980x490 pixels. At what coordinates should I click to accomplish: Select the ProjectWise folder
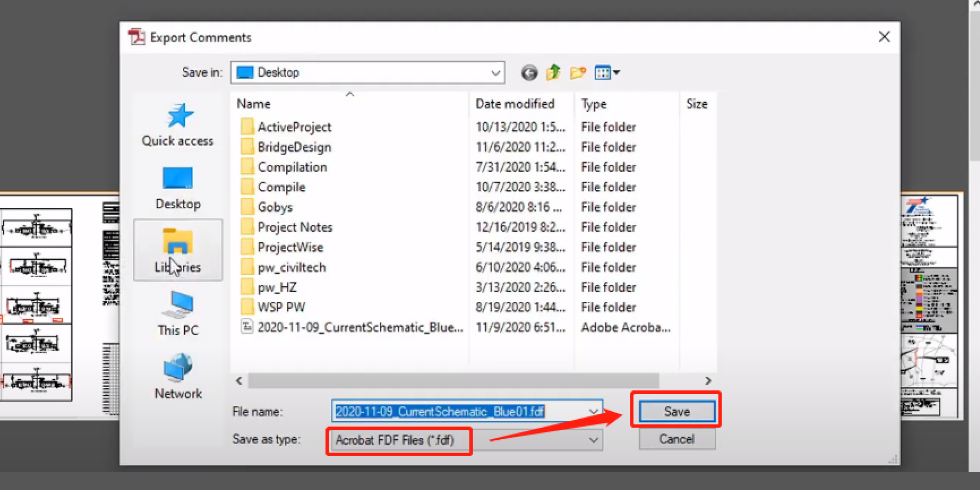[291, 247]
